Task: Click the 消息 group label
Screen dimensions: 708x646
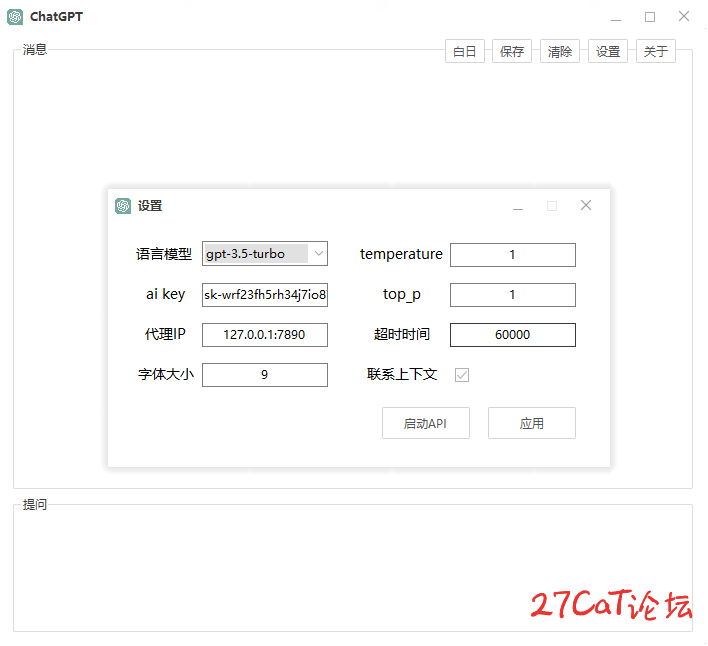Action: click(35, 49)
